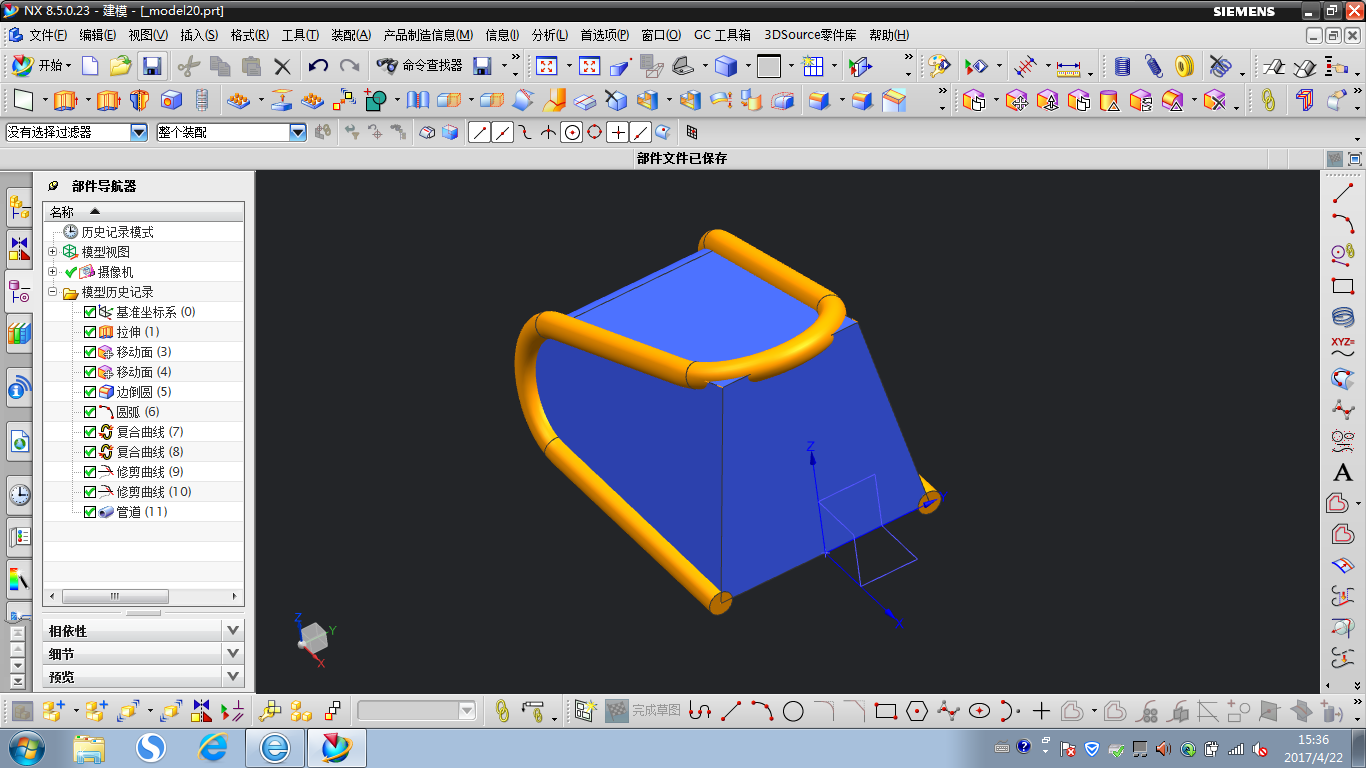
Task: Open the 帮助(H) menu
Action: 889,35
